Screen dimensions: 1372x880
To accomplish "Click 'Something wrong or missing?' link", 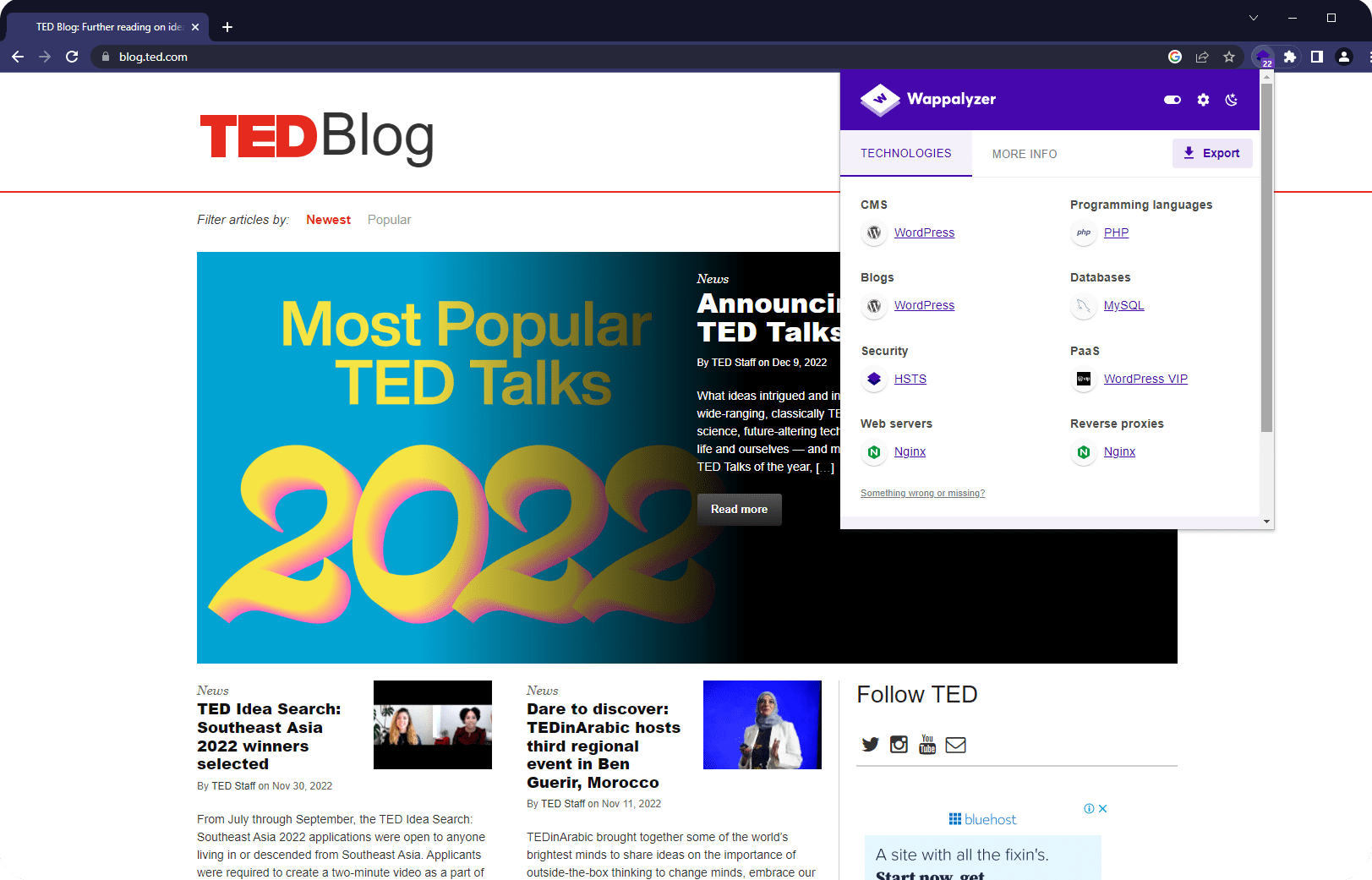I will pos(922,493).
